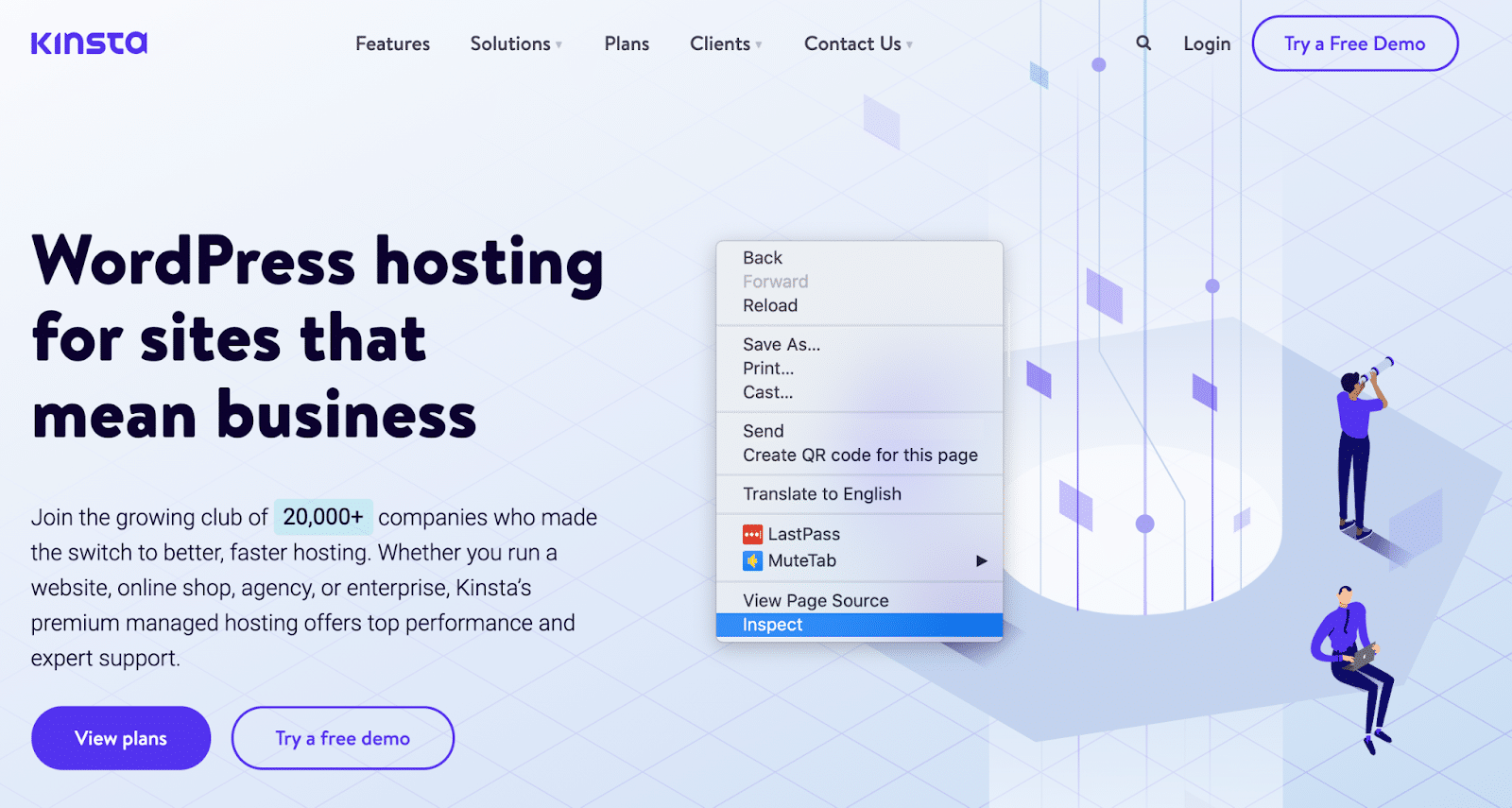The width and height of the screenshot is (1512, 808).
Task: Click the View plans button
Action: tap(121, 738)
